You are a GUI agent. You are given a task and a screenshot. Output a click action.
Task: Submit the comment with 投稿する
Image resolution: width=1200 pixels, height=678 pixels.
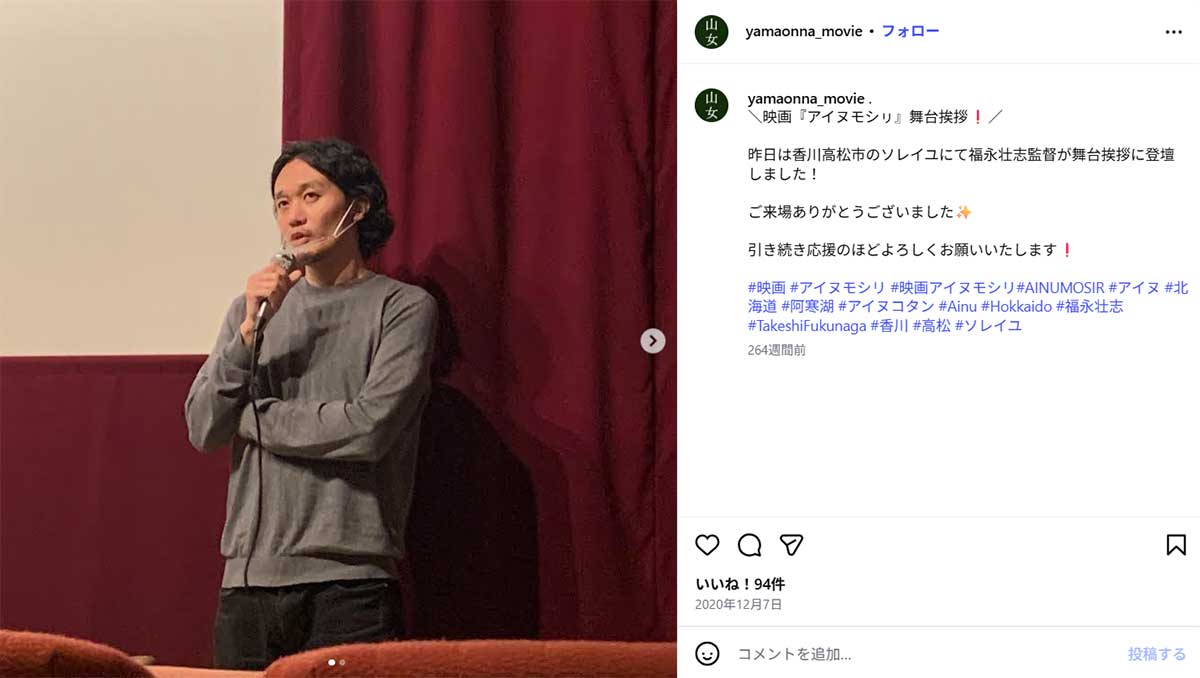pyautogui.click(x=1157, y=654)
